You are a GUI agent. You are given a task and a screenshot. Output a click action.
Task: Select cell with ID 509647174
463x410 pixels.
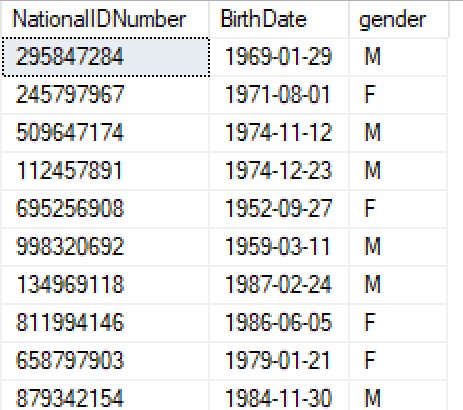pos(105,133)
